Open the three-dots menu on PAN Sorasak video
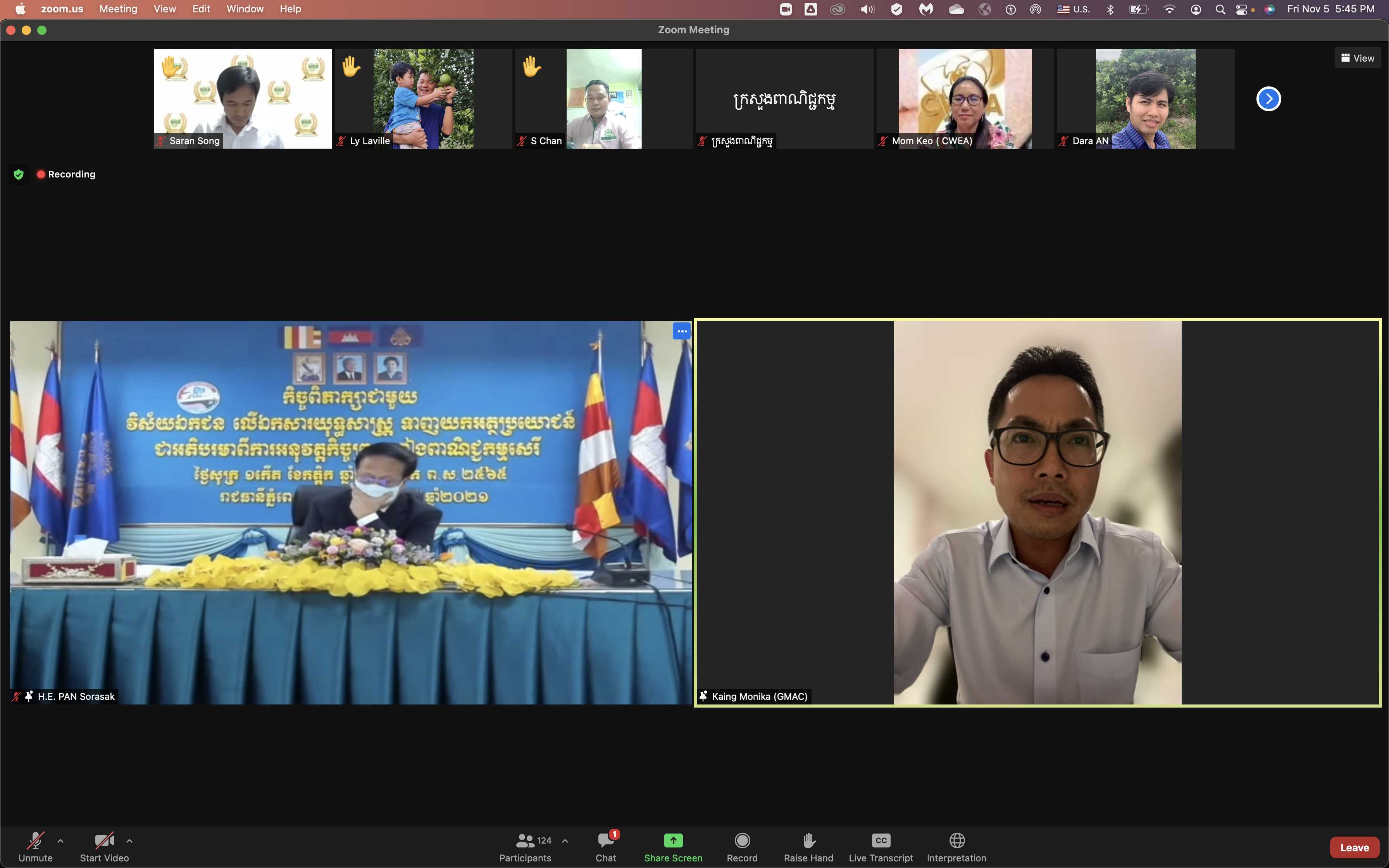The width and height of the screenshot is (1389, 868). click(x=681, y=331)
